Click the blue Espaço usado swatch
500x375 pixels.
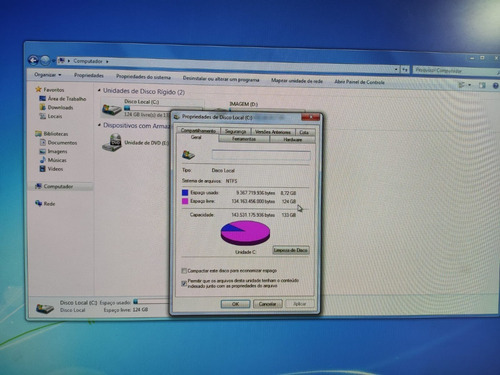[x=185, y=192]
